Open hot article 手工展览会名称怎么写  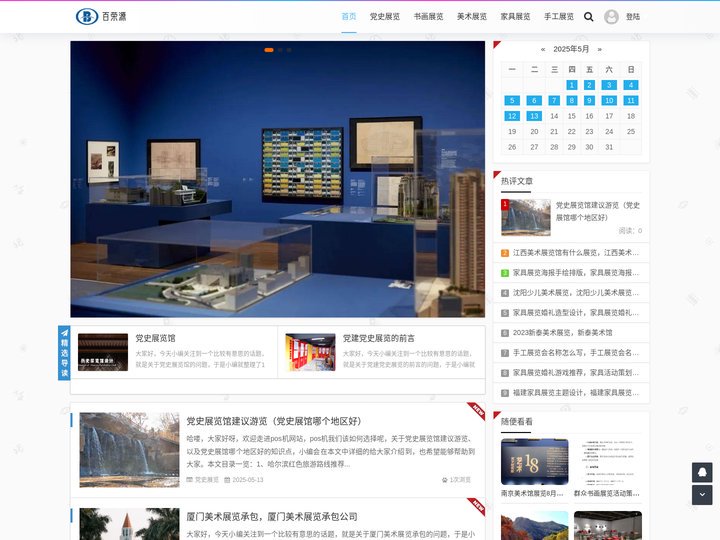576,353
